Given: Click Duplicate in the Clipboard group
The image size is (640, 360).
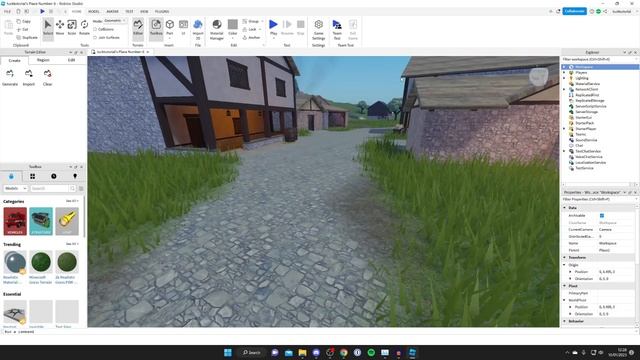Looking at the screenshot, I should [27, 38].
